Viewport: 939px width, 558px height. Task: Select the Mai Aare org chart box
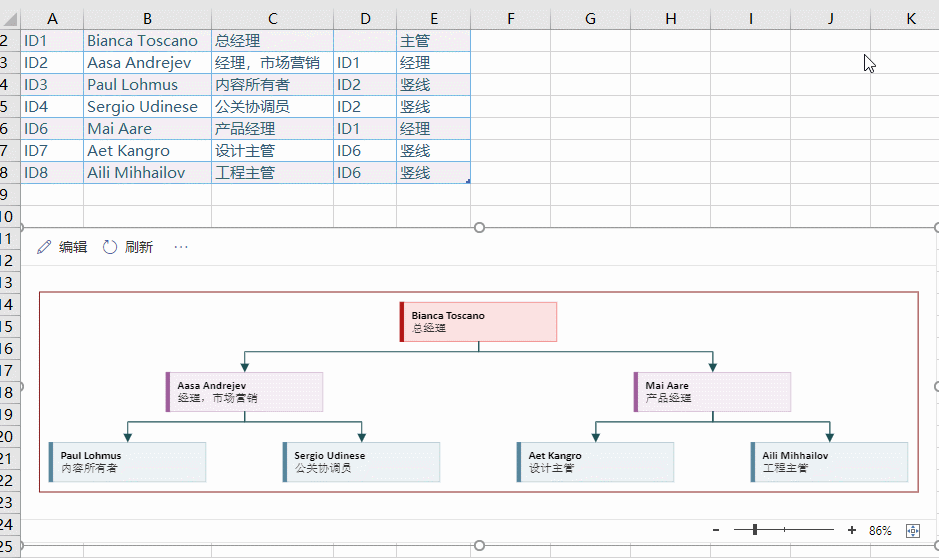point(712,392)
